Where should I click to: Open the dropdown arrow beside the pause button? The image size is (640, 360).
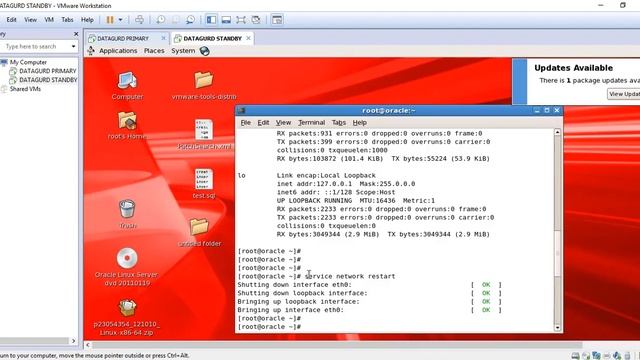120,20
